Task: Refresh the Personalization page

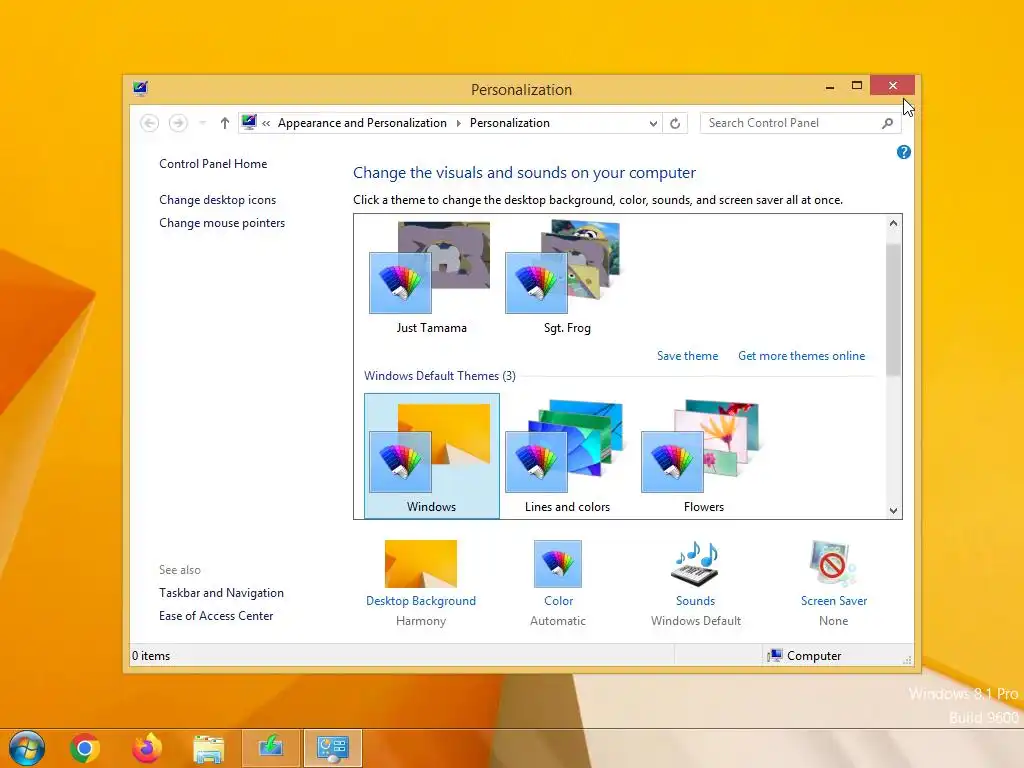Action: point(675,123)
